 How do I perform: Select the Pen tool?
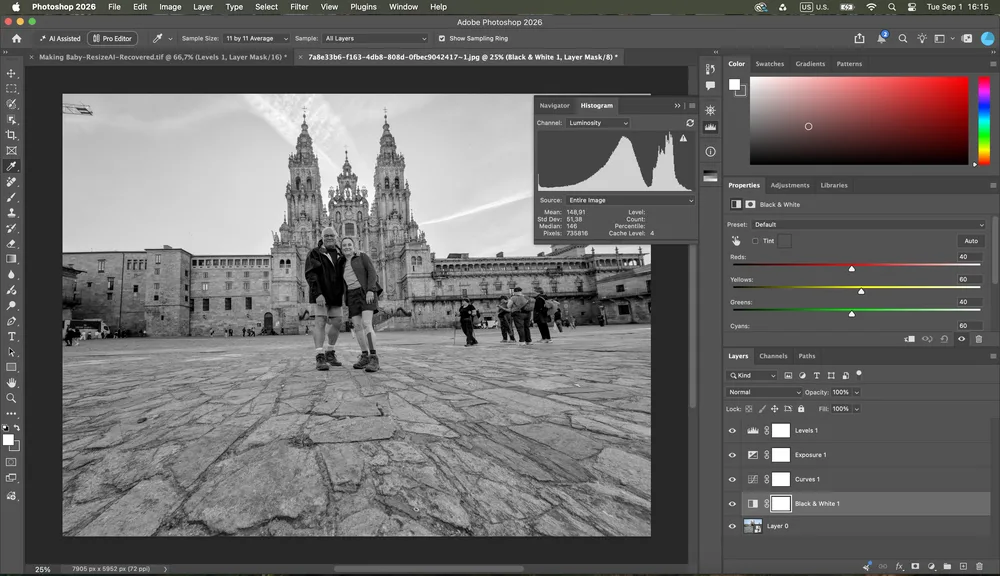(11, 321)
